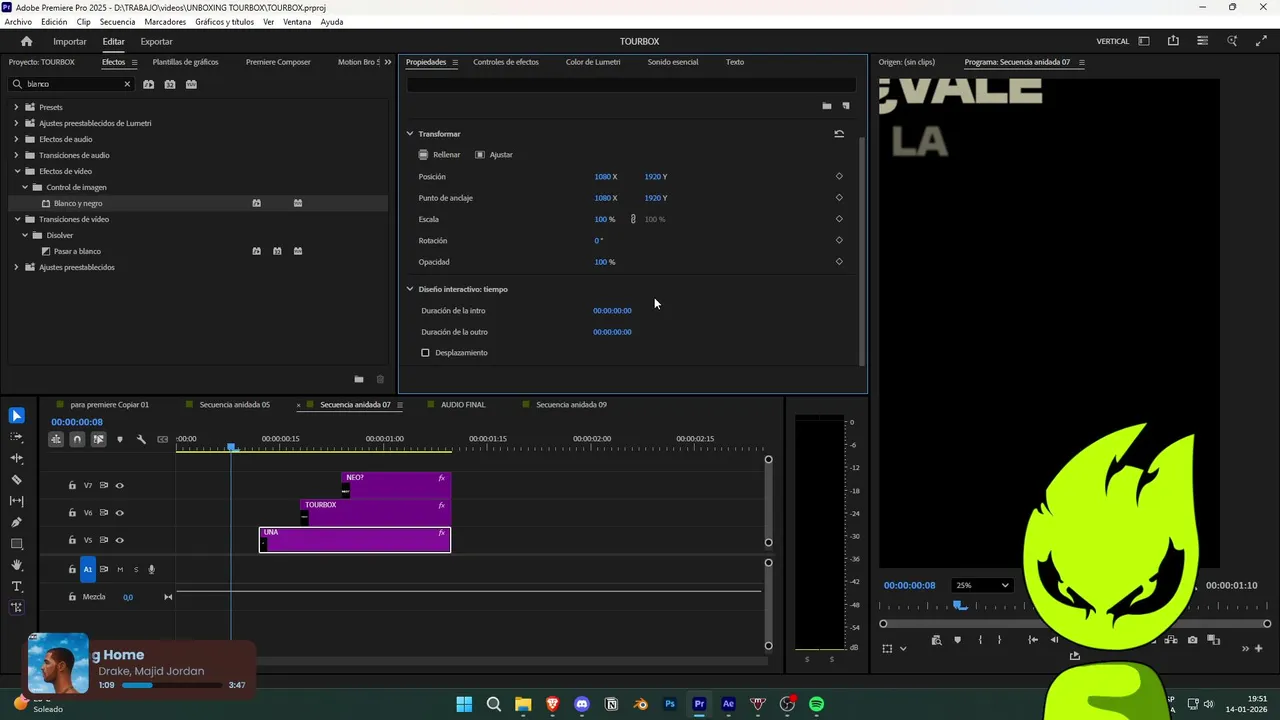The image size is (1280, 720).
Task: Select the UNA clip on V5
Action: point(355,540)
